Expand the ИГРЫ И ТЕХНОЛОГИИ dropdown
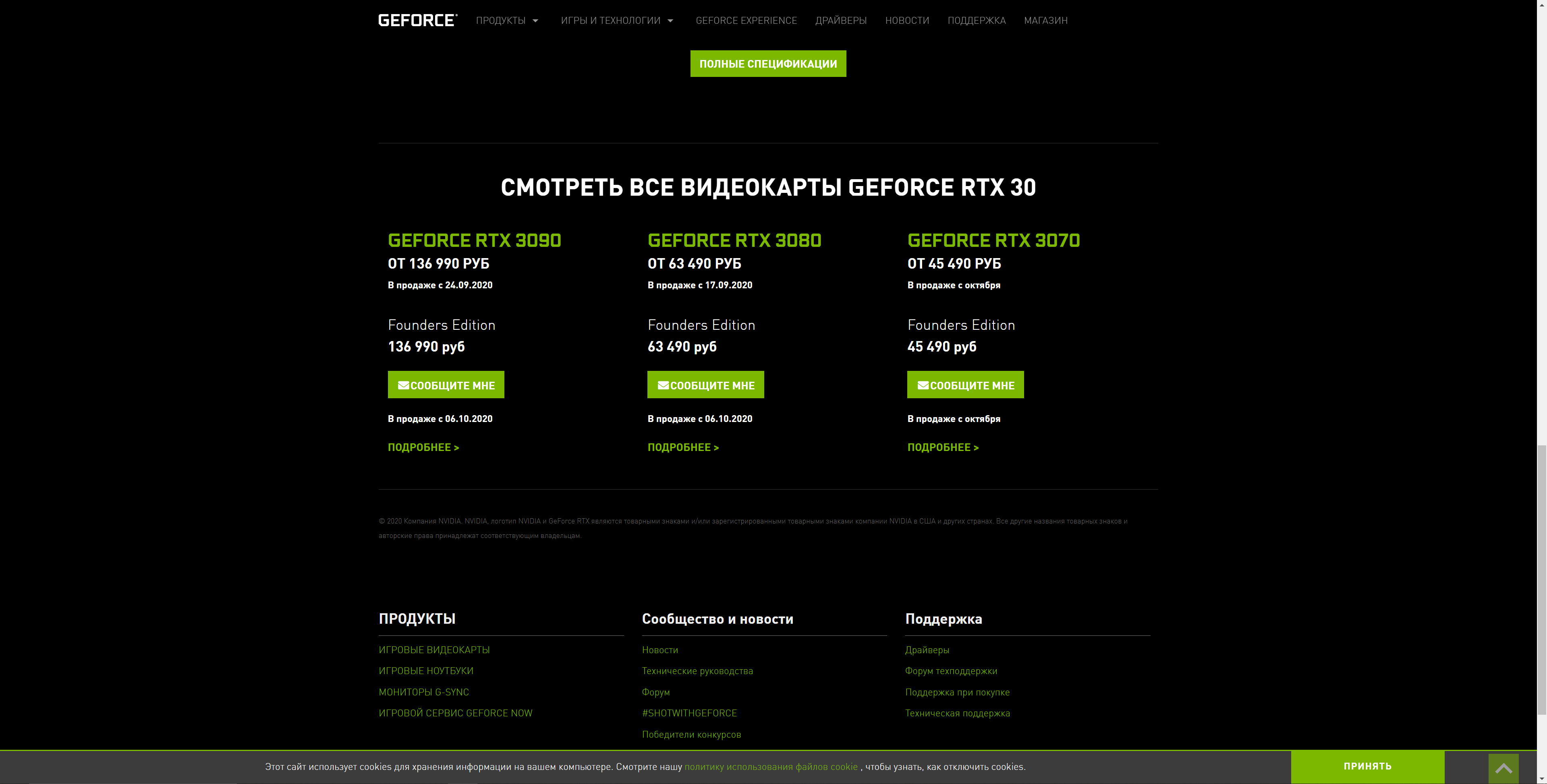 click(617, 21)
